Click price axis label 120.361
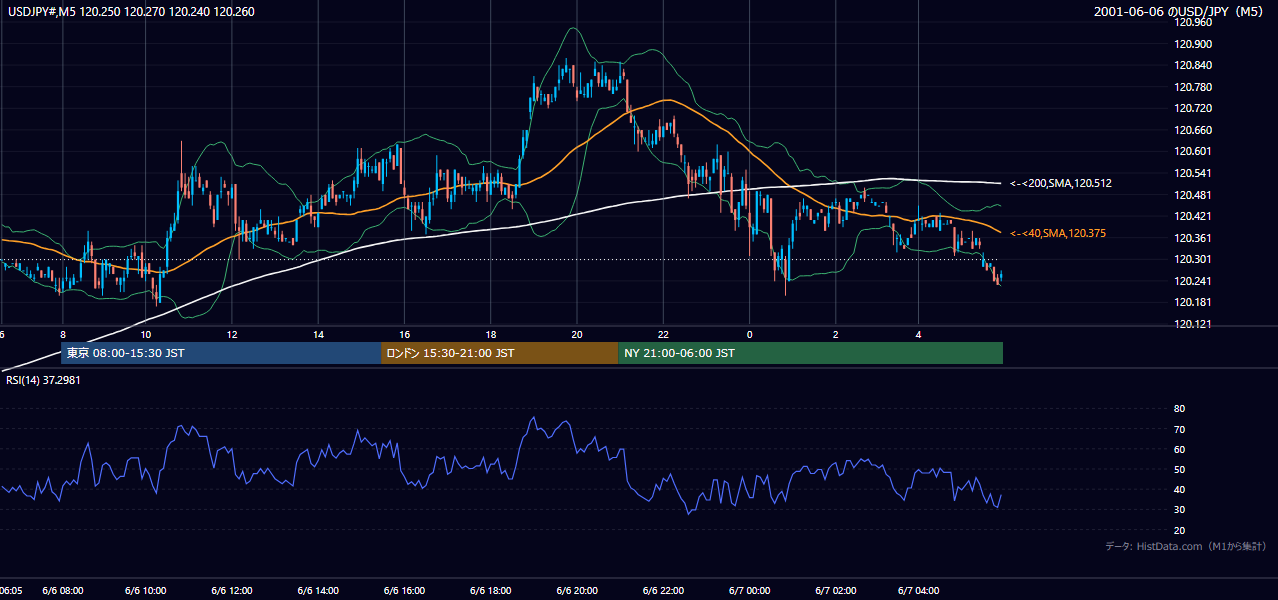Viewport: 1278px width, 600px height. 1193,238
